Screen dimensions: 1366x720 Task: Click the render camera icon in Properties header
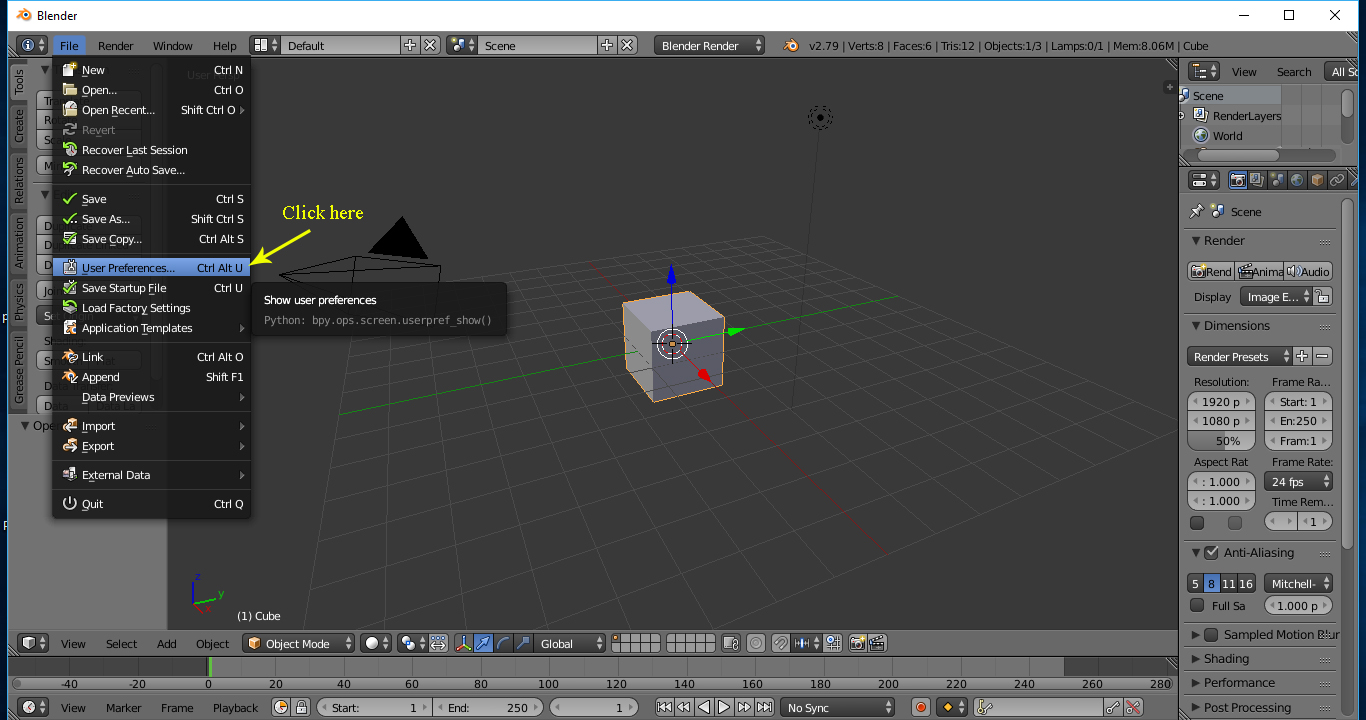point(1238,179)
